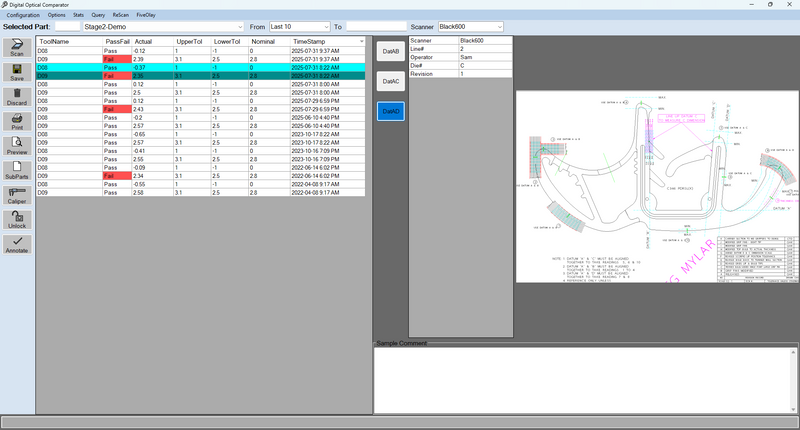800x430 pixels.
Task: Click the Unlock padlock icon
Action: [x=17, y=219]
